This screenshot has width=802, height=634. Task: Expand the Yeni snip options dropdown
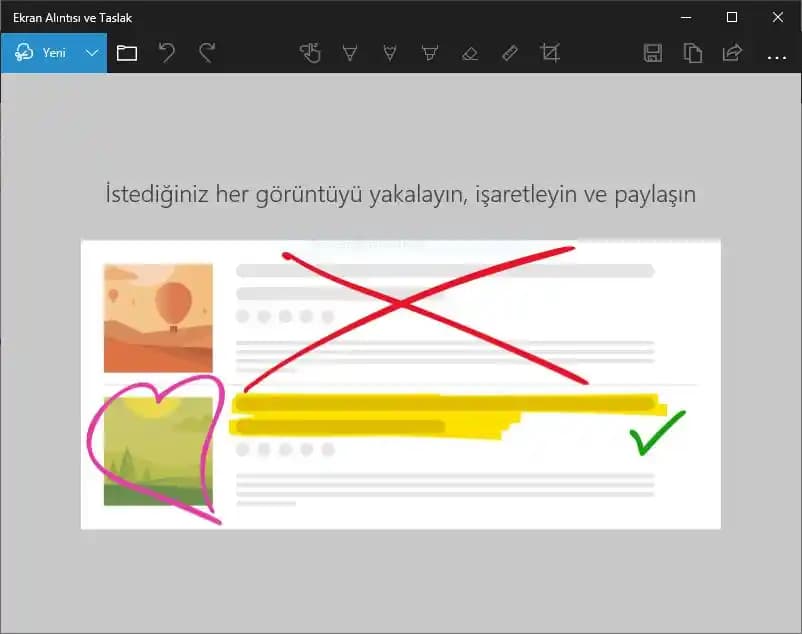(93, 53)
